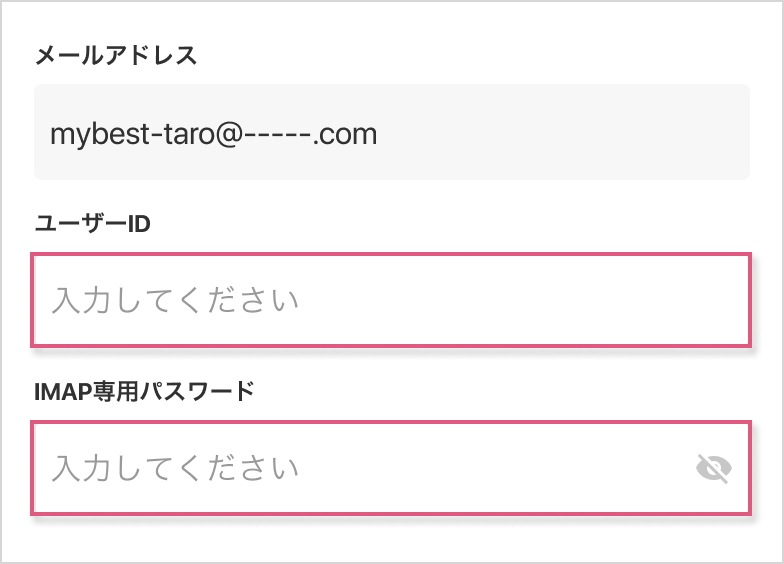Click the crossed-out eye icon

pos(714,468)
